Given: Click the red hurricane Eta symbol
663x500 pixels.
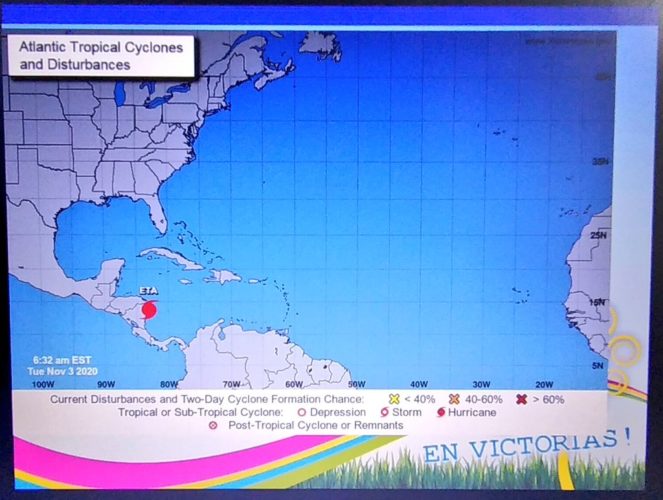Looking at the screenshot, I should pyautogui.click(x=150, y=309).
